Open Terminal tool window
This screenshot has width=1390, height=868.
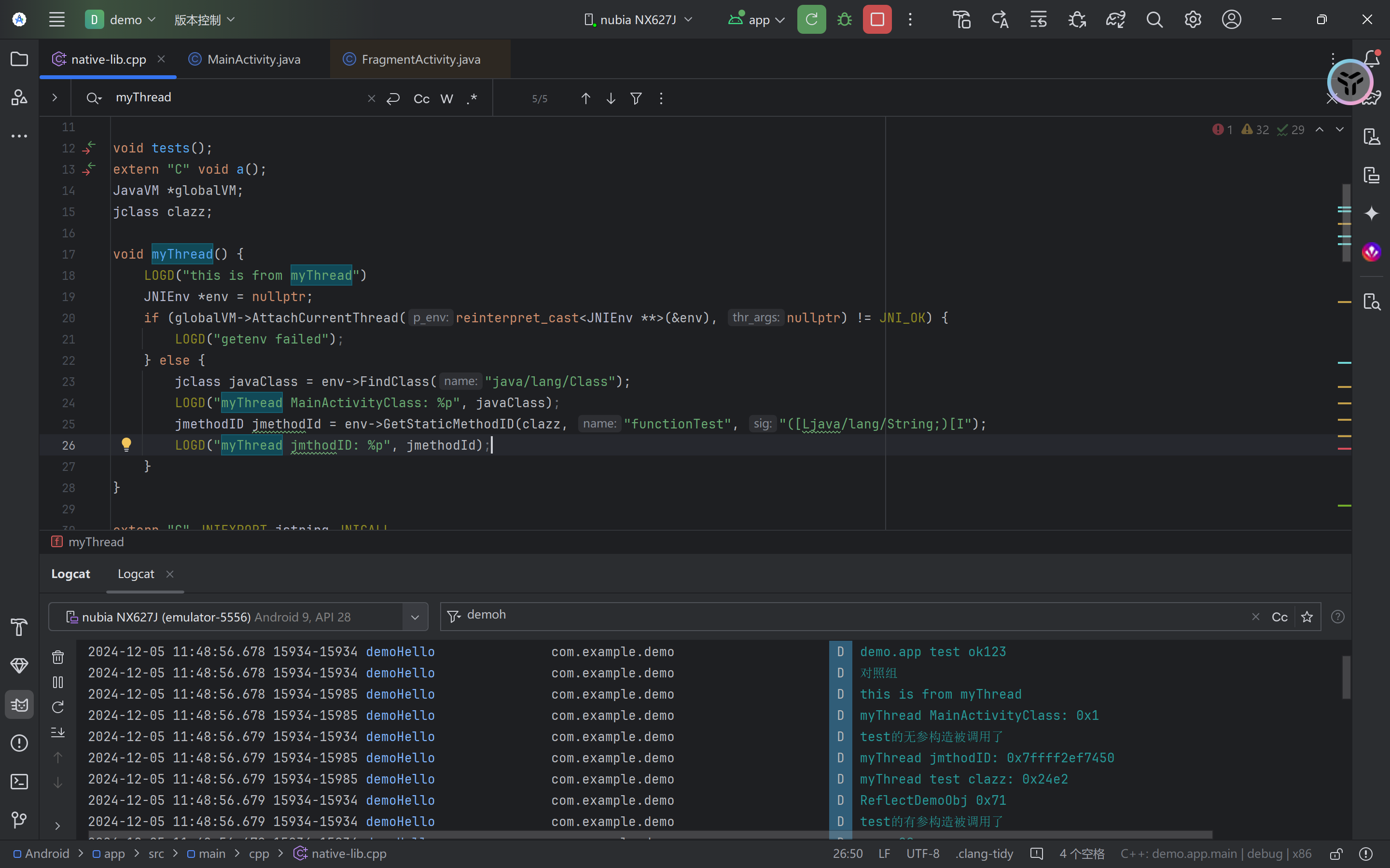[x=19, y=781]
